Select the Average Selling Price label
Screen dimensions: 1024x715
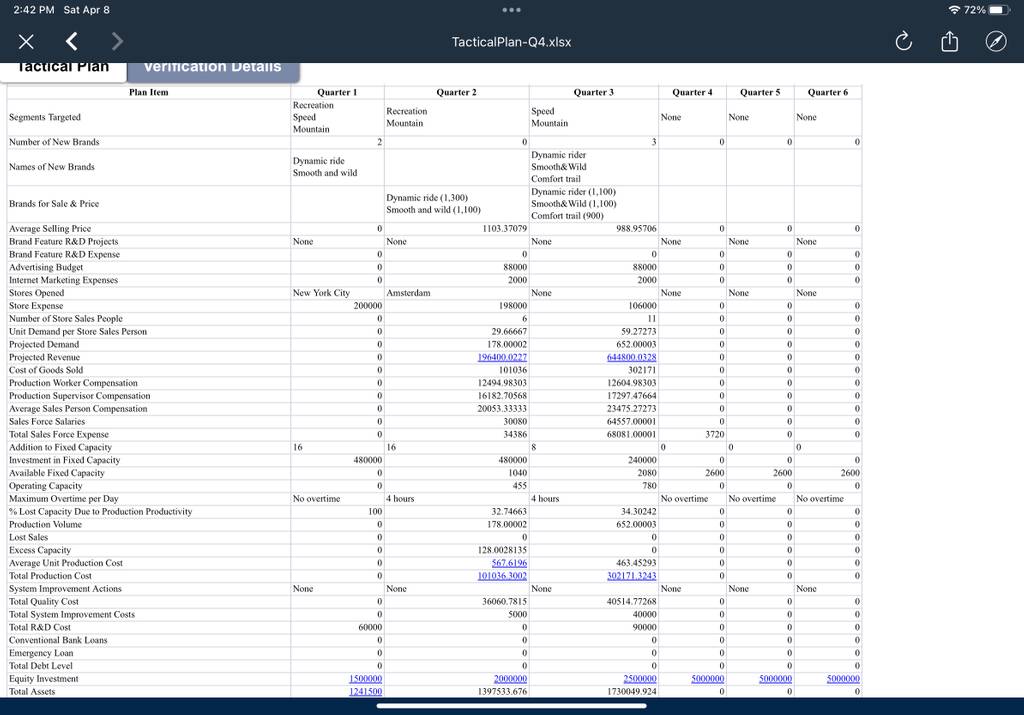[50, 229]
